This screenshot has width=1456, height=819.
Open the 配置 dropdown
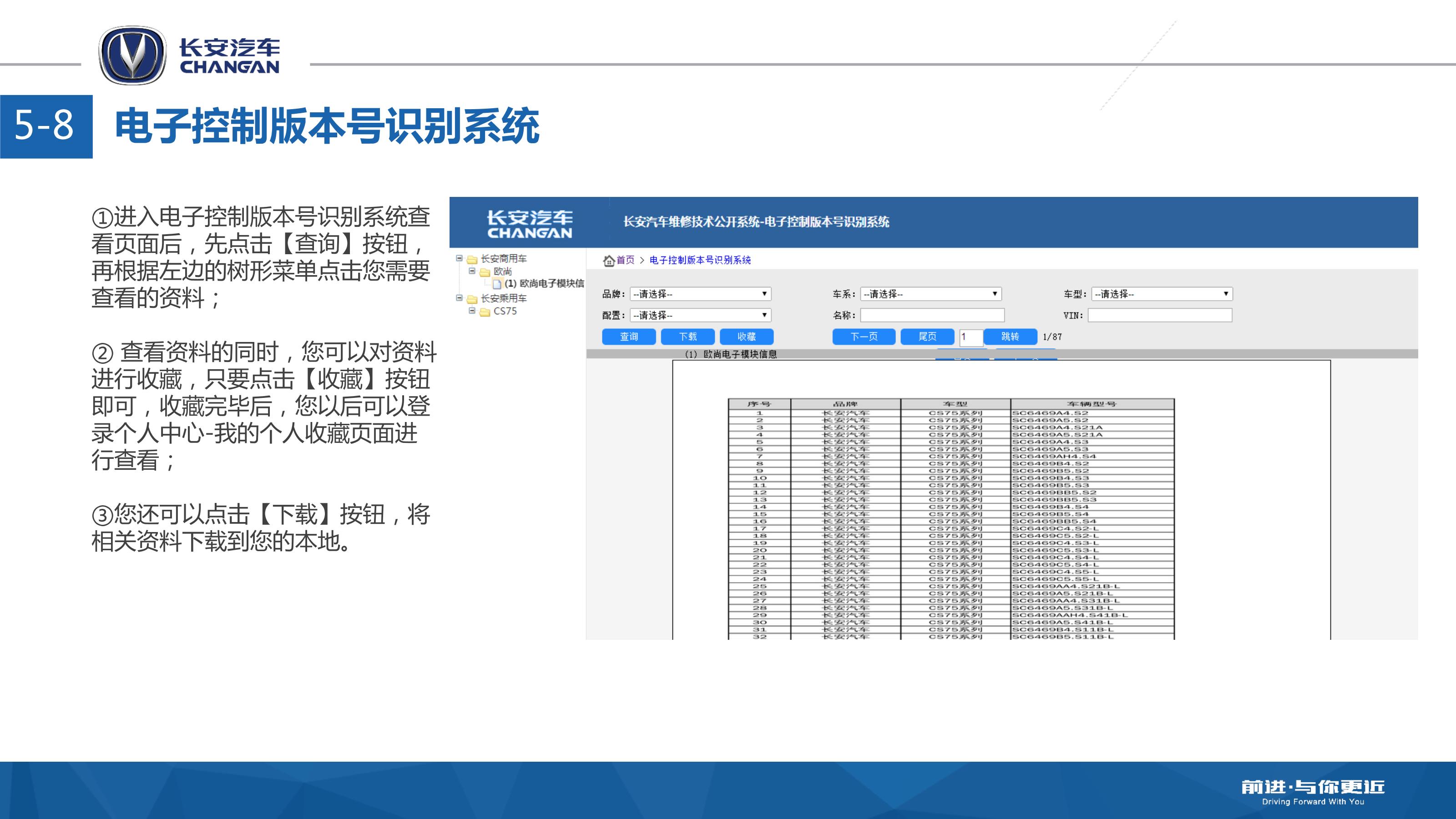700,315
